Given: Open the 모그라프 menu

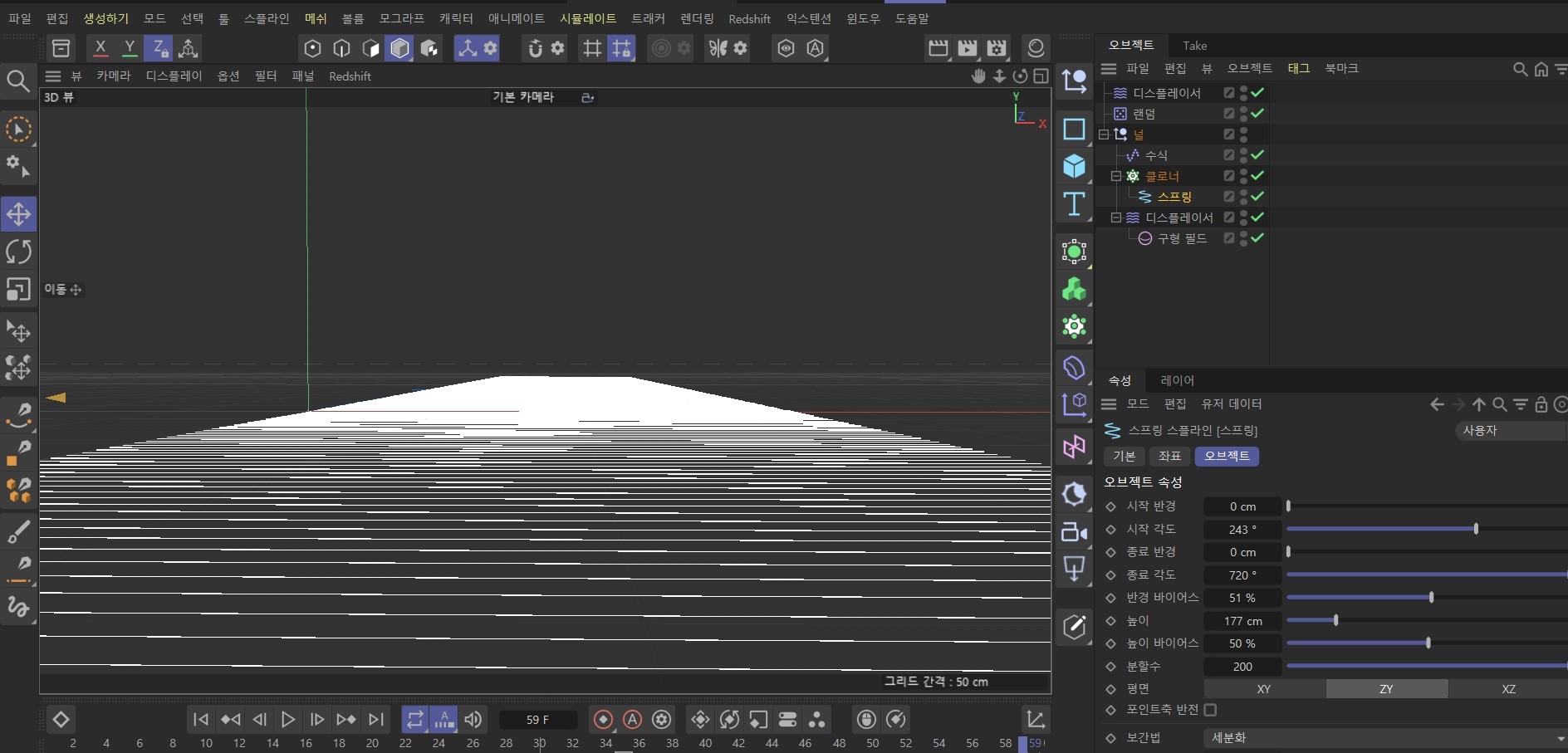Looking at the screenshot, I should (402, 18).
